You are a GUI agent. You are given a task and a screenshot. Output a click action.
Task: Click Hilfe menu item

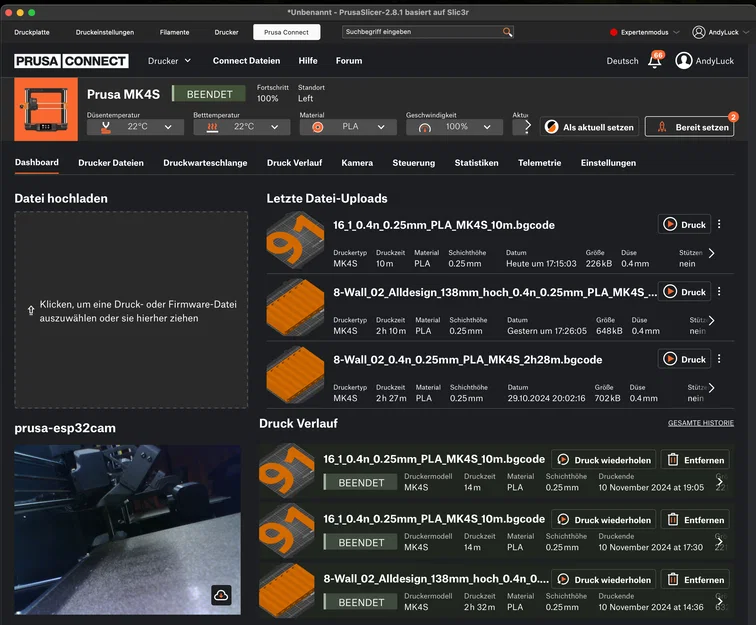308,61
